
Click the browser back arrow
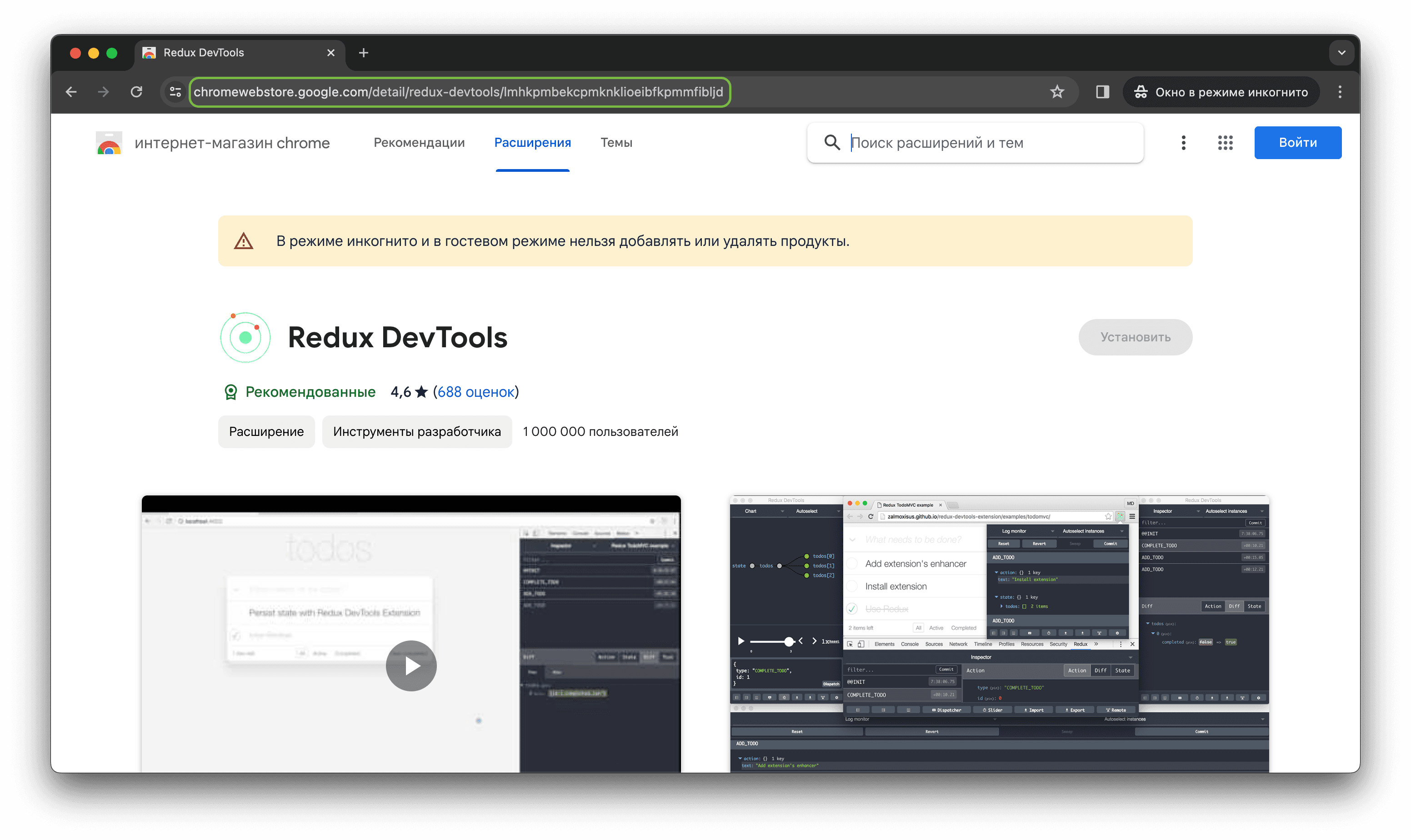tap(71, 92)
